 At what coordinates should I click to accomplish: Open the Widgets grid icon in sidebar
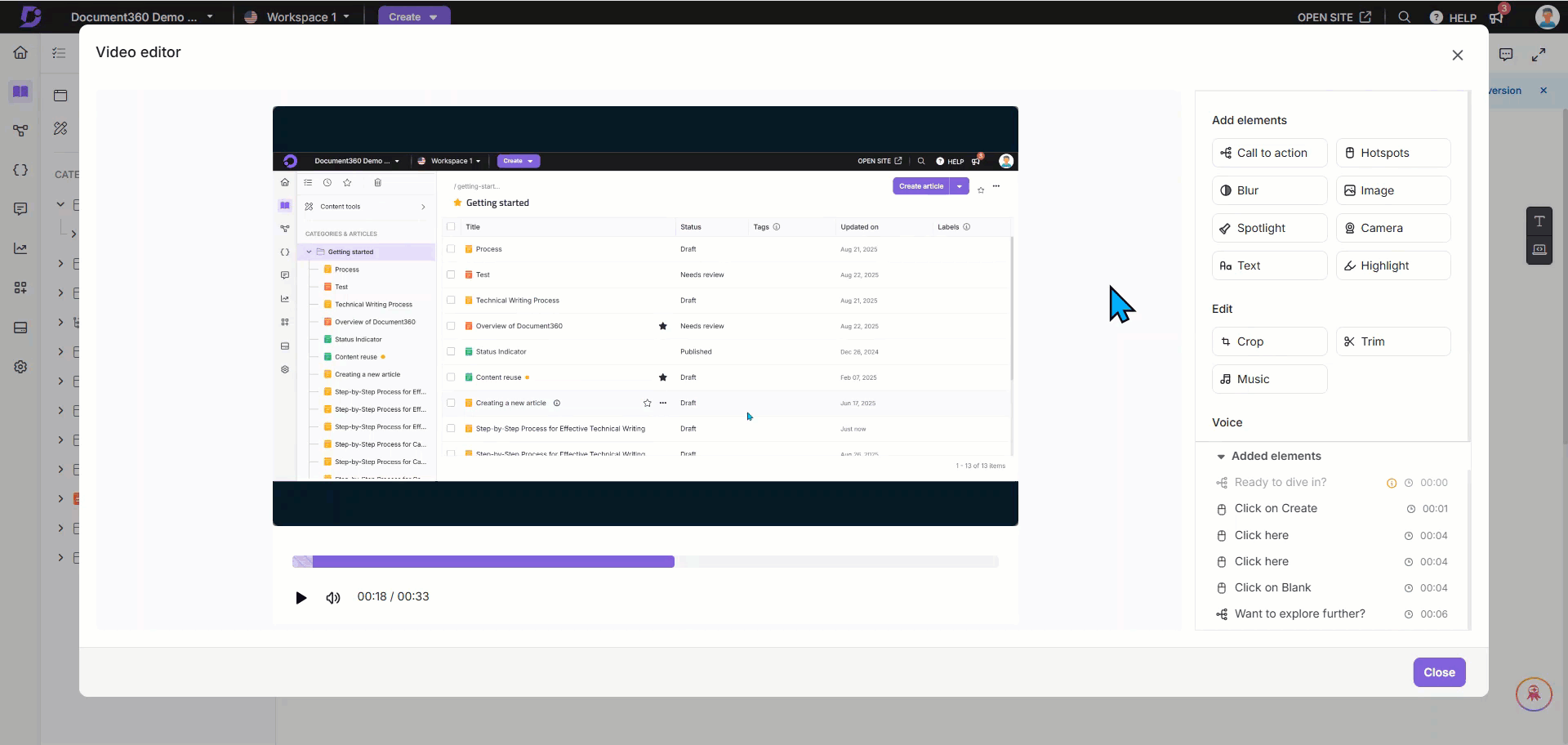(x=20, y=288)
